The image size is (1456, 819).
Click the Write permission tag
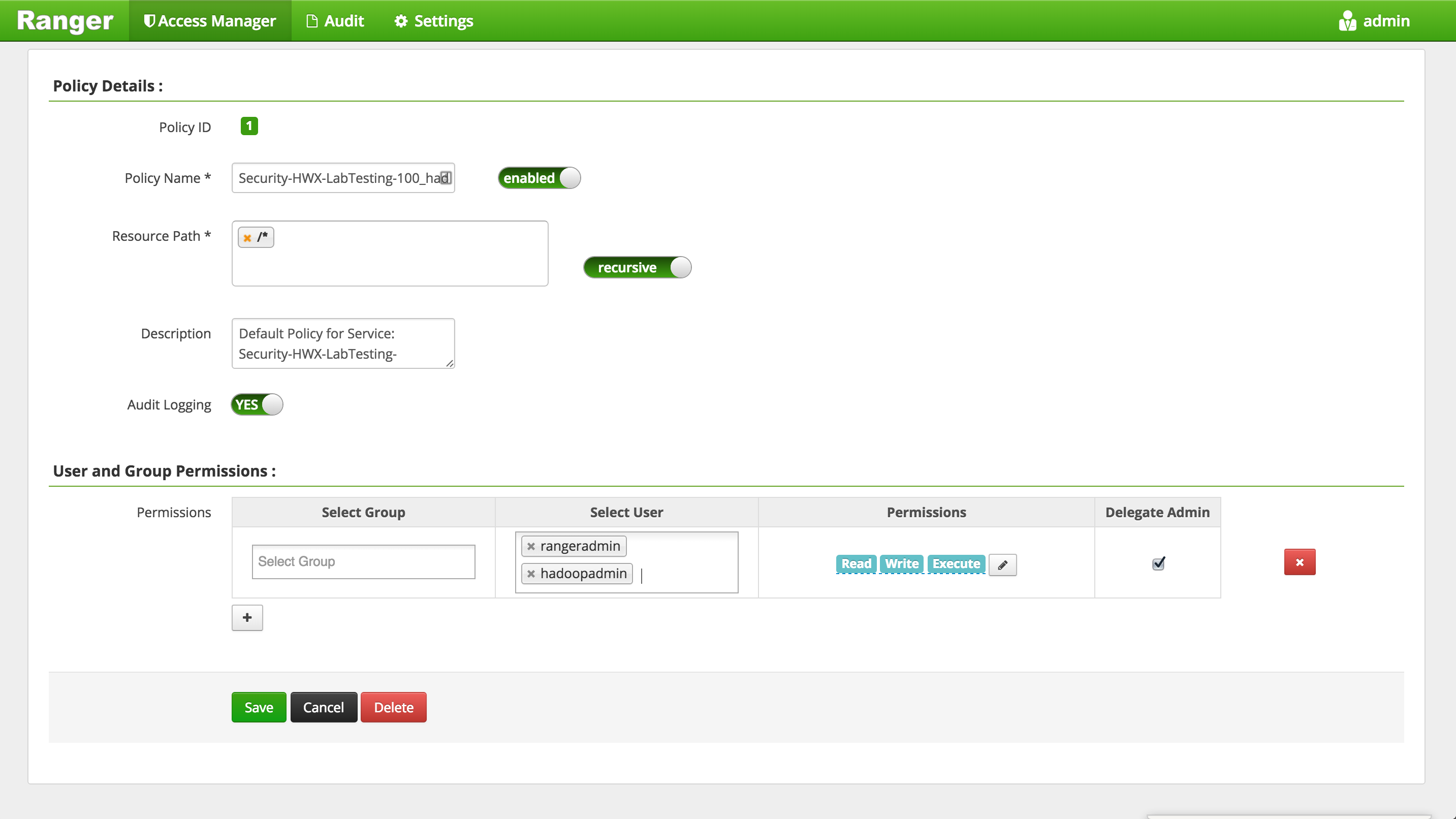[x=902, y=563]
